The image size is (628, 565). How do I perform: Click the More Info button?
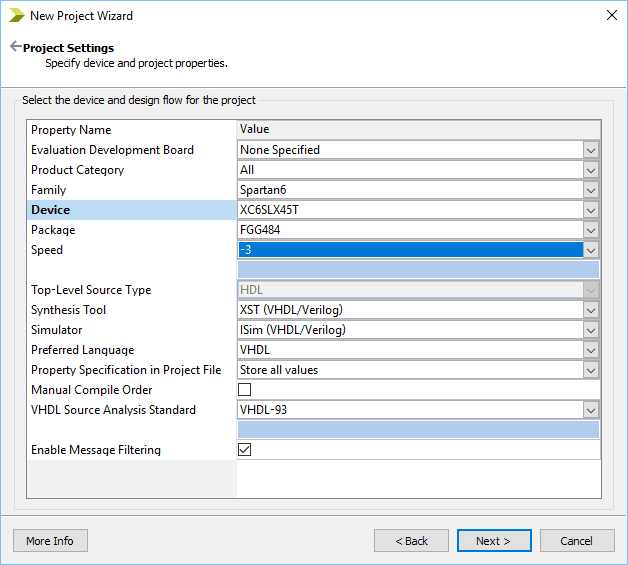coord(50,541)
